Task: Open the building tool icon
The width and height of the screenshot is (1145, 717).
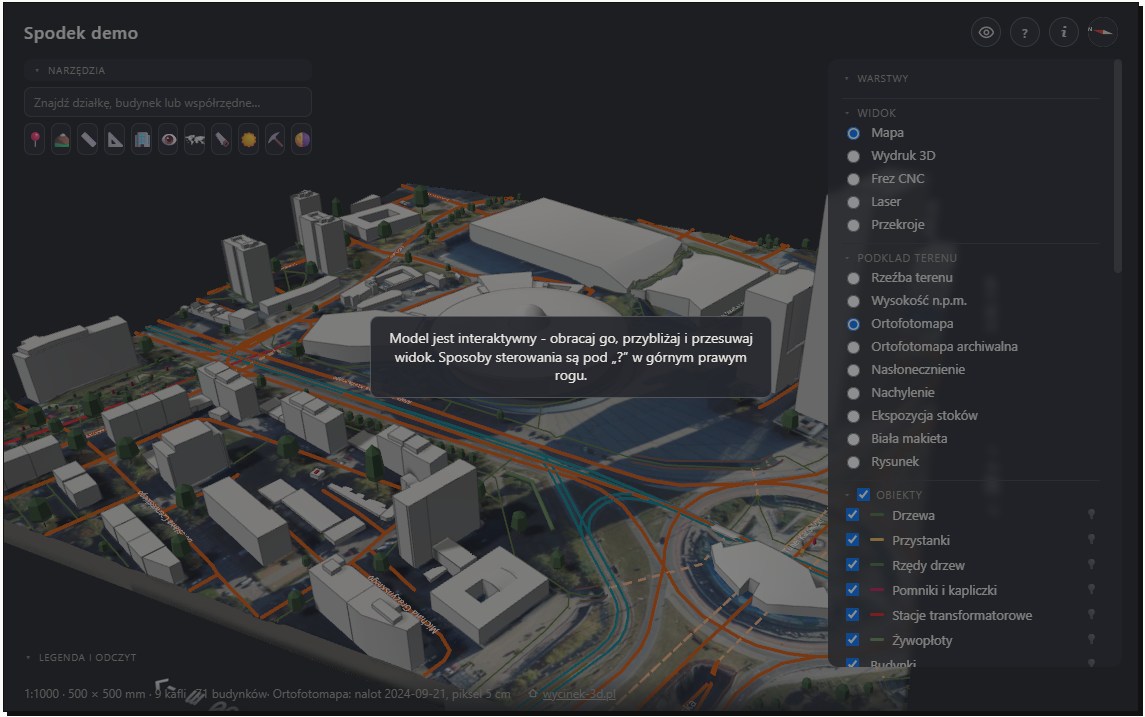Action: pos(142,139)
